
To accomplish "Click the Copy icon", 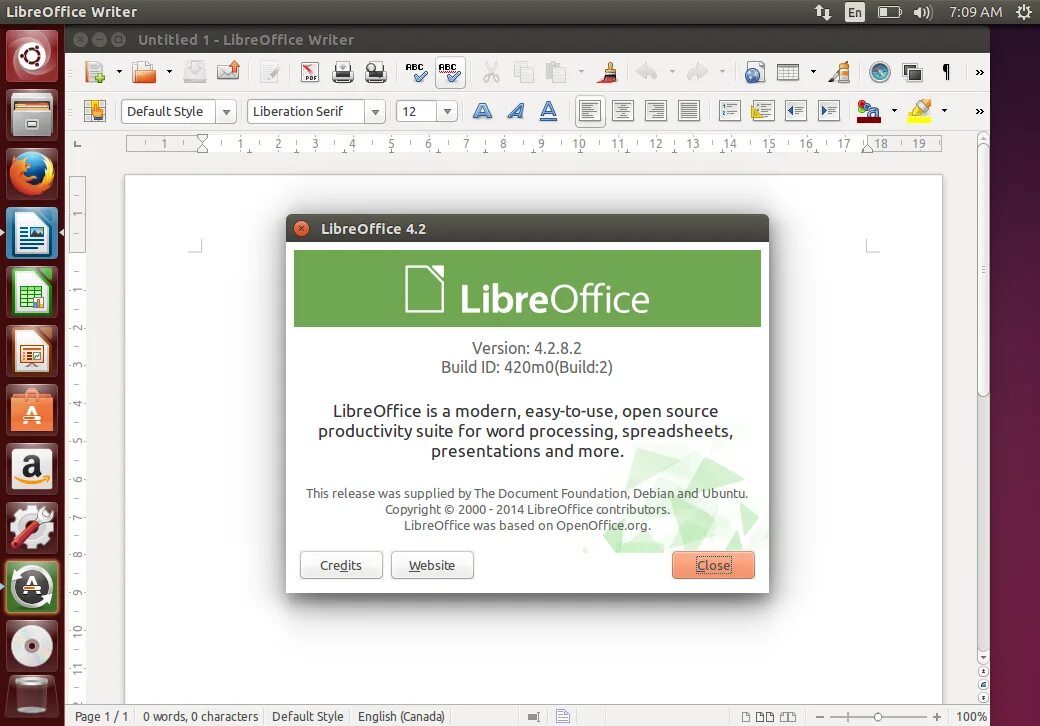I will coord(524,72).
